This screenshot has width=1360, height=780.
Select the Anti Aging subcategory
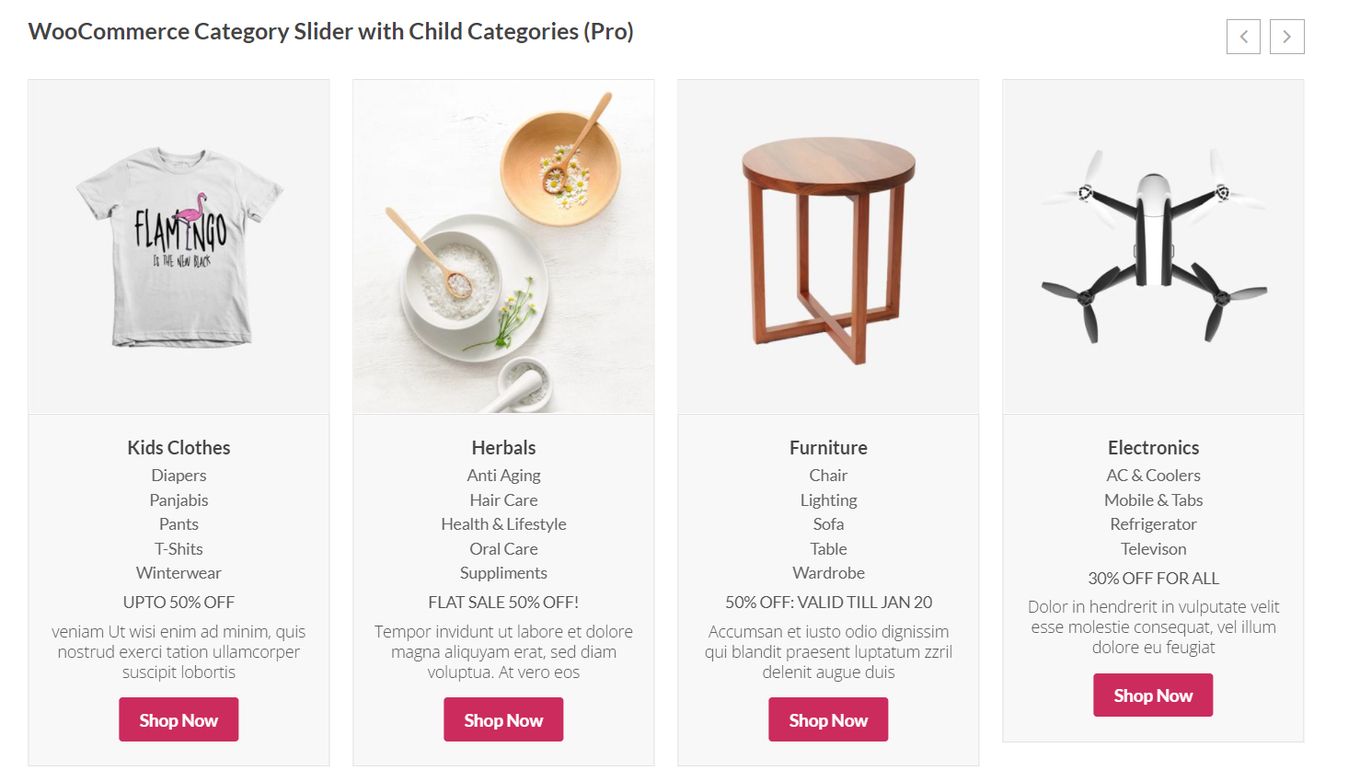pyautogui.click(x=504, y=476)
